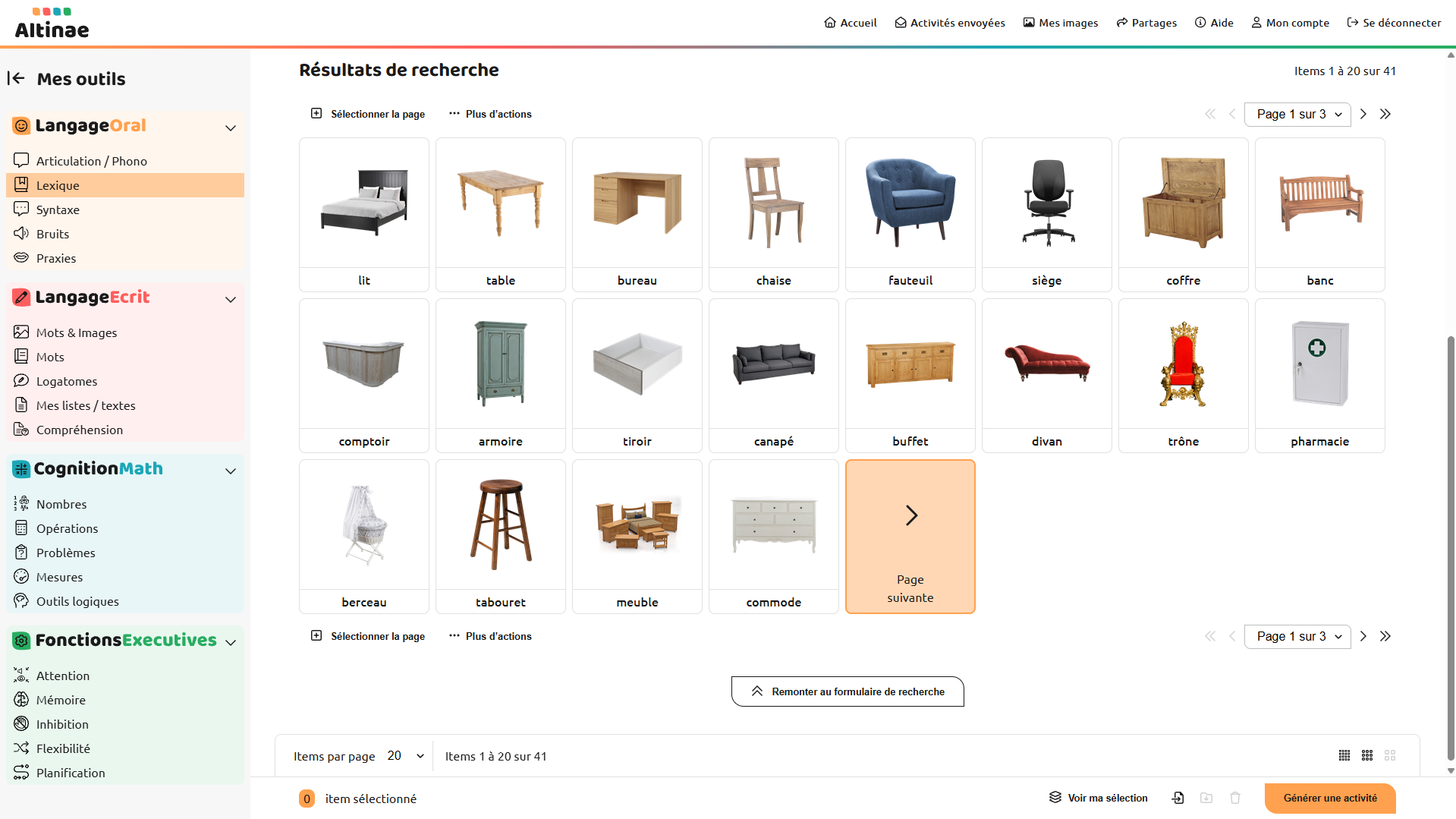Open 'Mes images' in top navigation
Viewport: 1456px width, 819px height.
(x=1061, y=23)
